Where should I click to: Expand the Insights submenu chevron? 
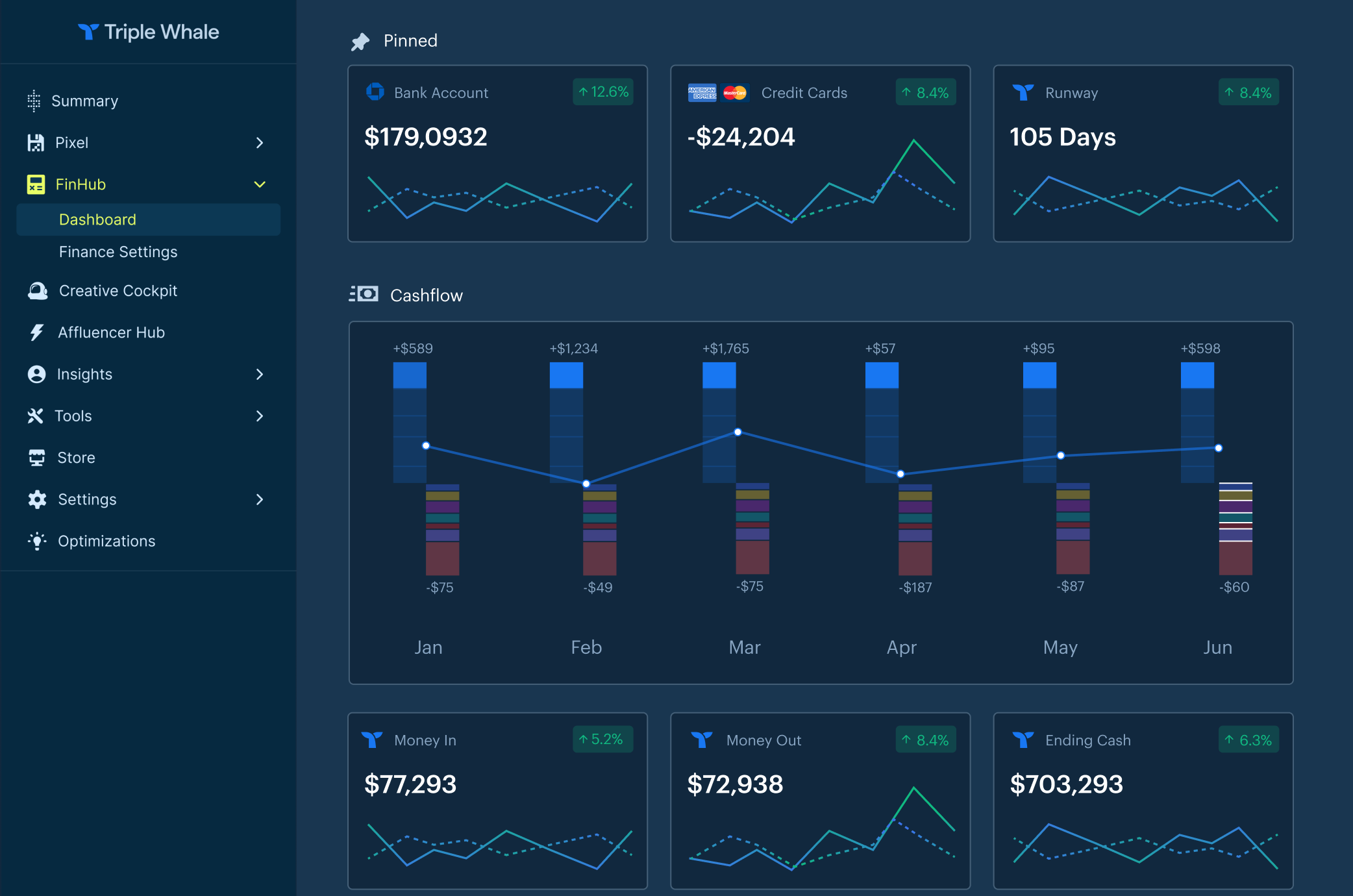tap(260, 375)
